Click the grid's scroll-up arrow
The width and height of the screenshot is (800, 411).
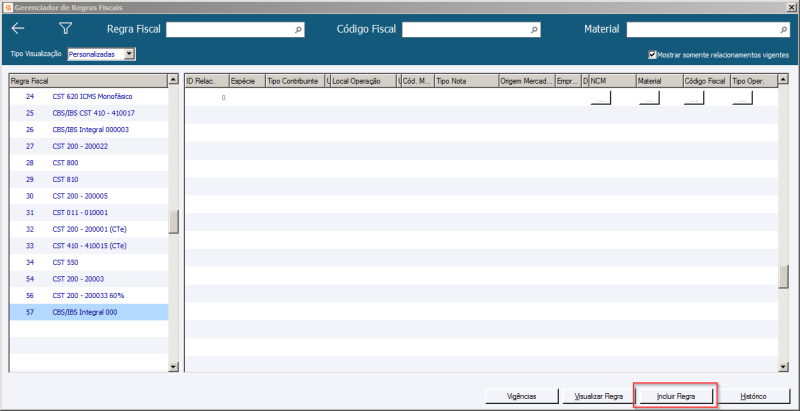[783, 80]
